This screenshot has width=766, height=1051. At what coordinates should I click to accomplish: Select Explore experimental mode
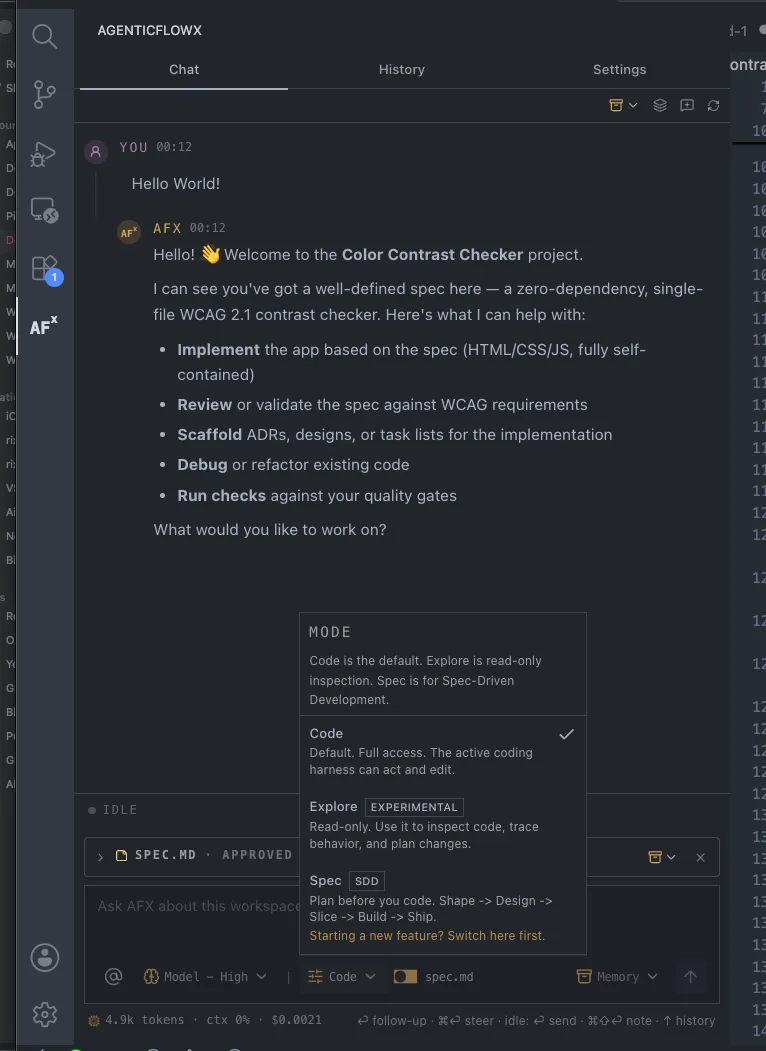coord(442,824)
